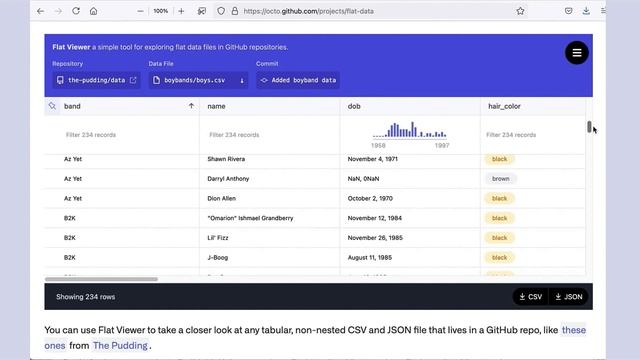Open the browser home page icon
The width and height of the screenshot is (640, 360).
[x=93, y=11]
